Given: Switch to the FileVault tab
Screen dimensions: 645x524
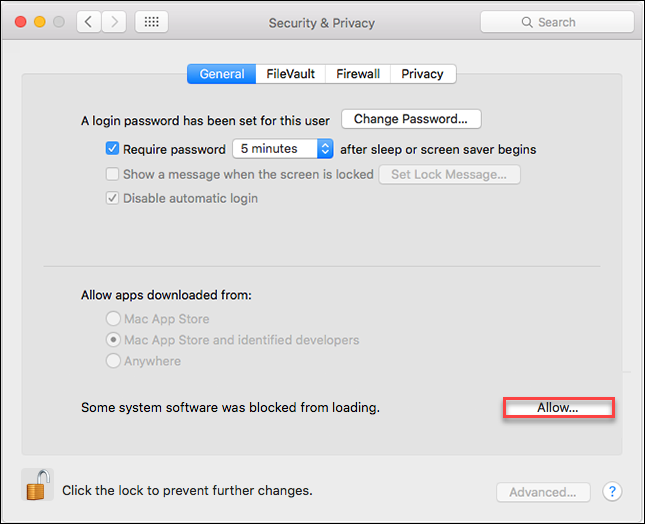Looking at the screenshot, I should click(290, 74).
